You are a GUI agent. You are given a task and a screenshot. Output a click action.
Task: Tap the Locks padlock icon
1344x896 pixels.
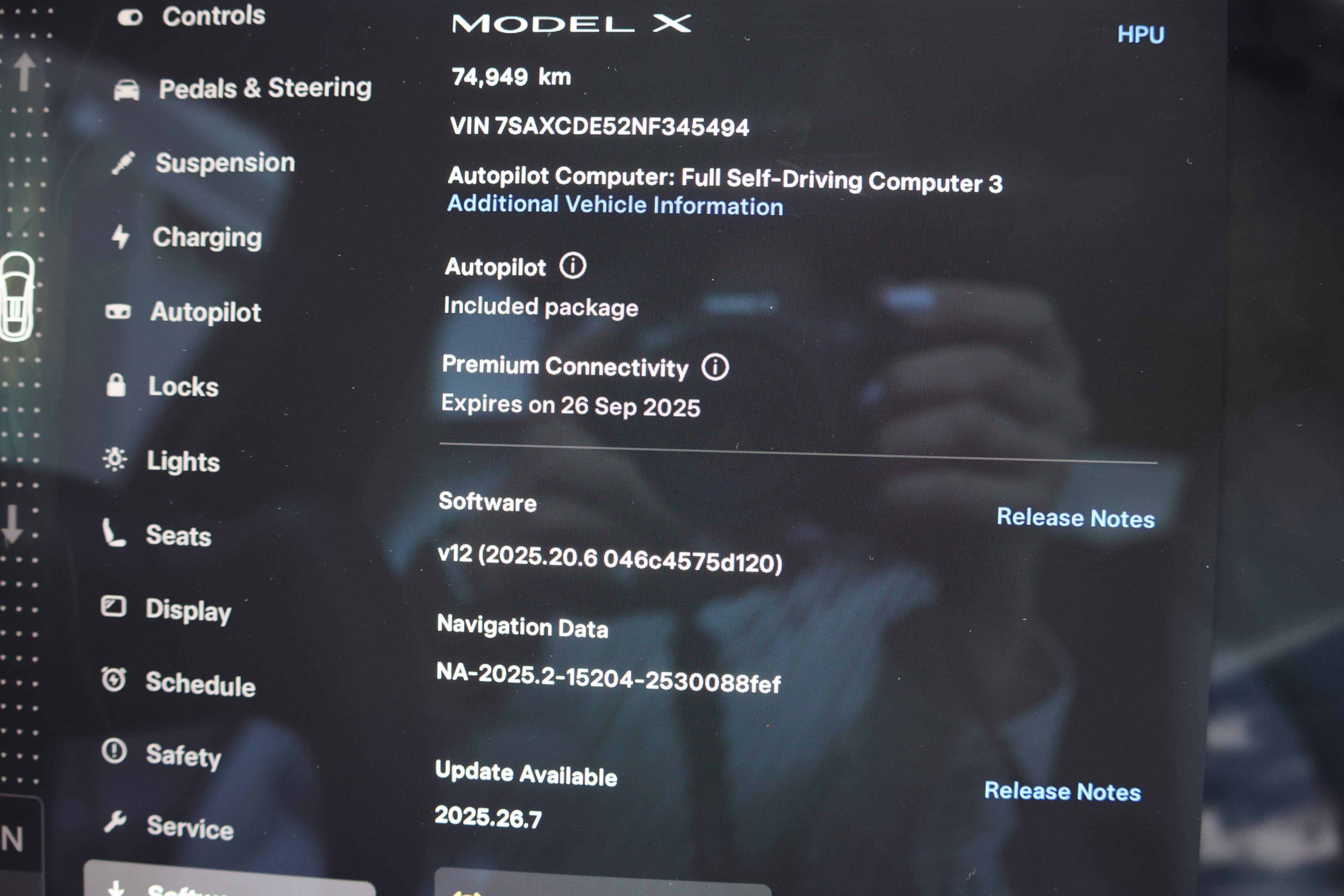pos(116,385)
